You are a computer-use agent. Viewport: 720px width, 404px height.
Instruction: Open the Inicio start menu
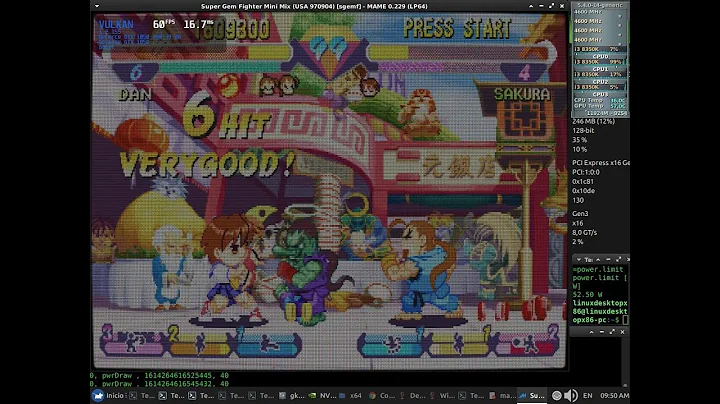pyautogui.click(x=108, y=395)
